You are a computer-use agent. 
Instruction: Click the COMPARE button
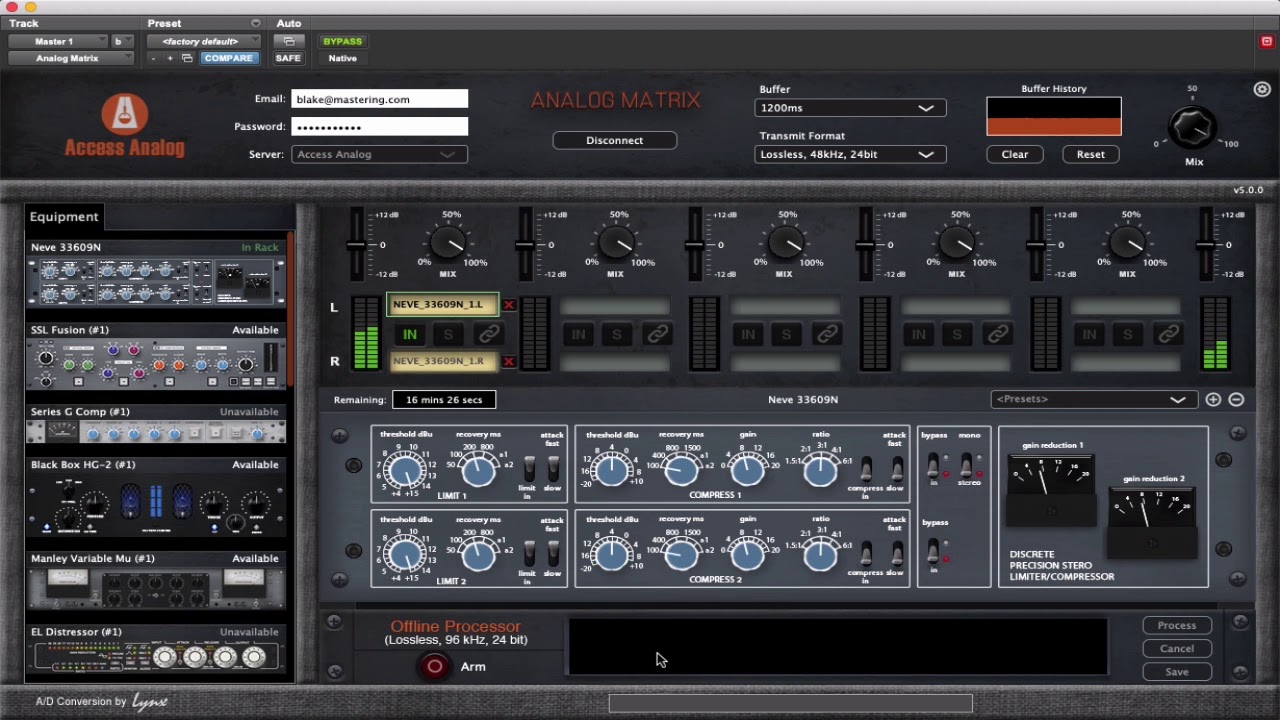229,58
